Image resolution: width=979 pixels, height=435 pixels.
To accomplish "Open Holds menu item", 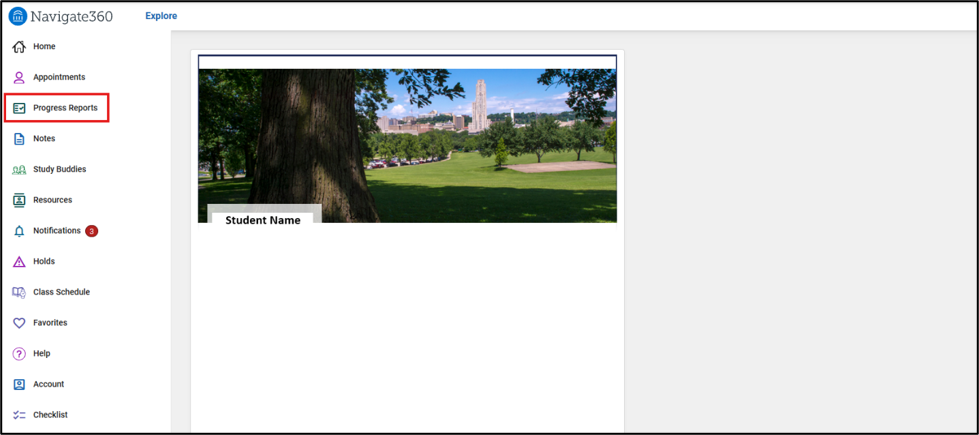I will click(x=44, y=261).
